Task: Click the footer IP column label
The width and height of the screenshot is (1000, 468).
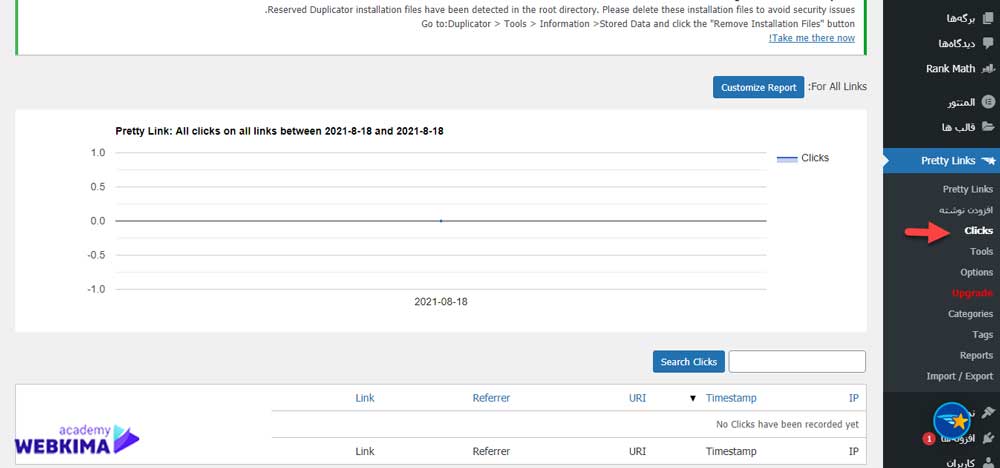Action: pyautogui.click(x=853, y=451)
